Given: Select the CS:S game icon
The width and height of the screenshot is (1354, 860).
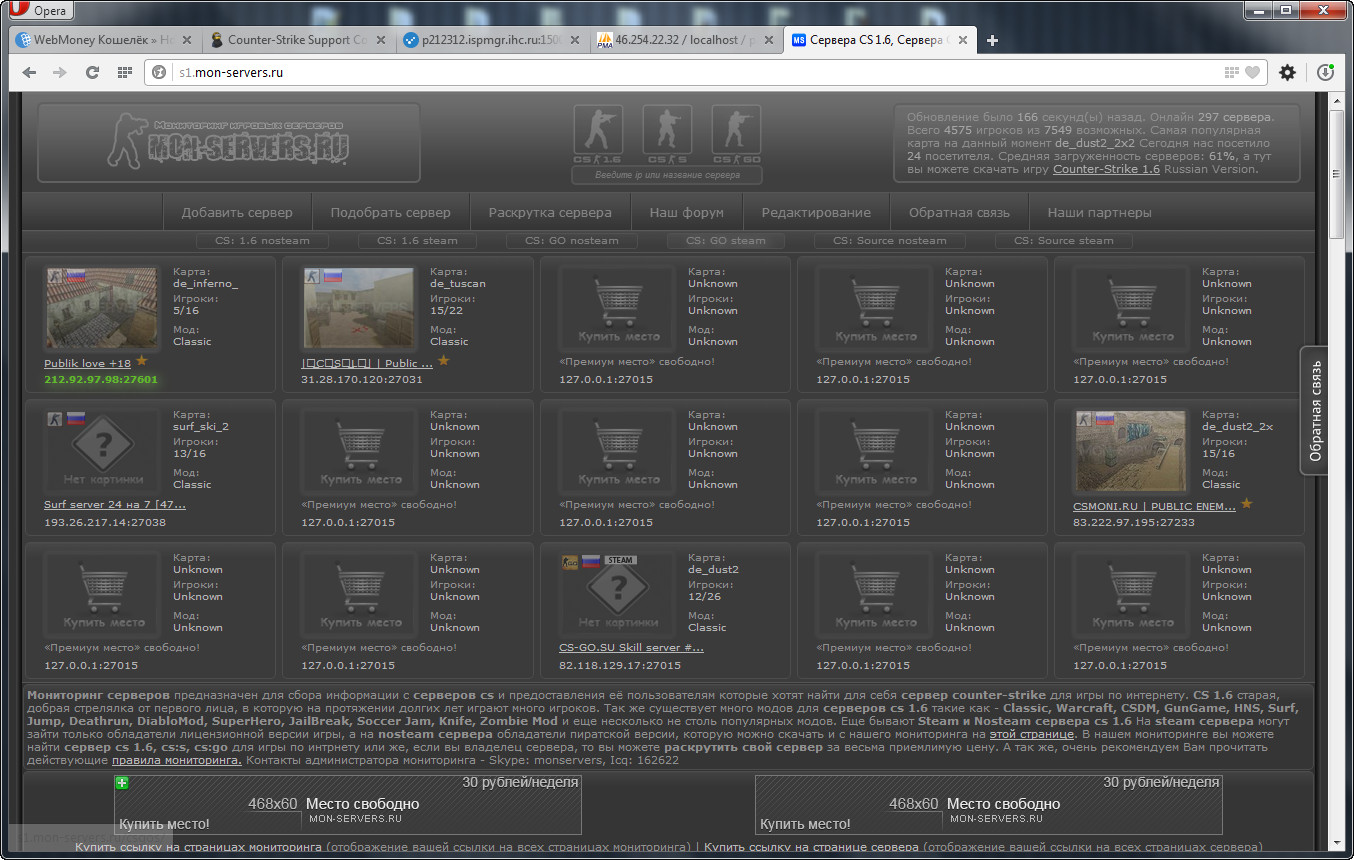Looking at the screenshot, I should (x=667, y=135).
